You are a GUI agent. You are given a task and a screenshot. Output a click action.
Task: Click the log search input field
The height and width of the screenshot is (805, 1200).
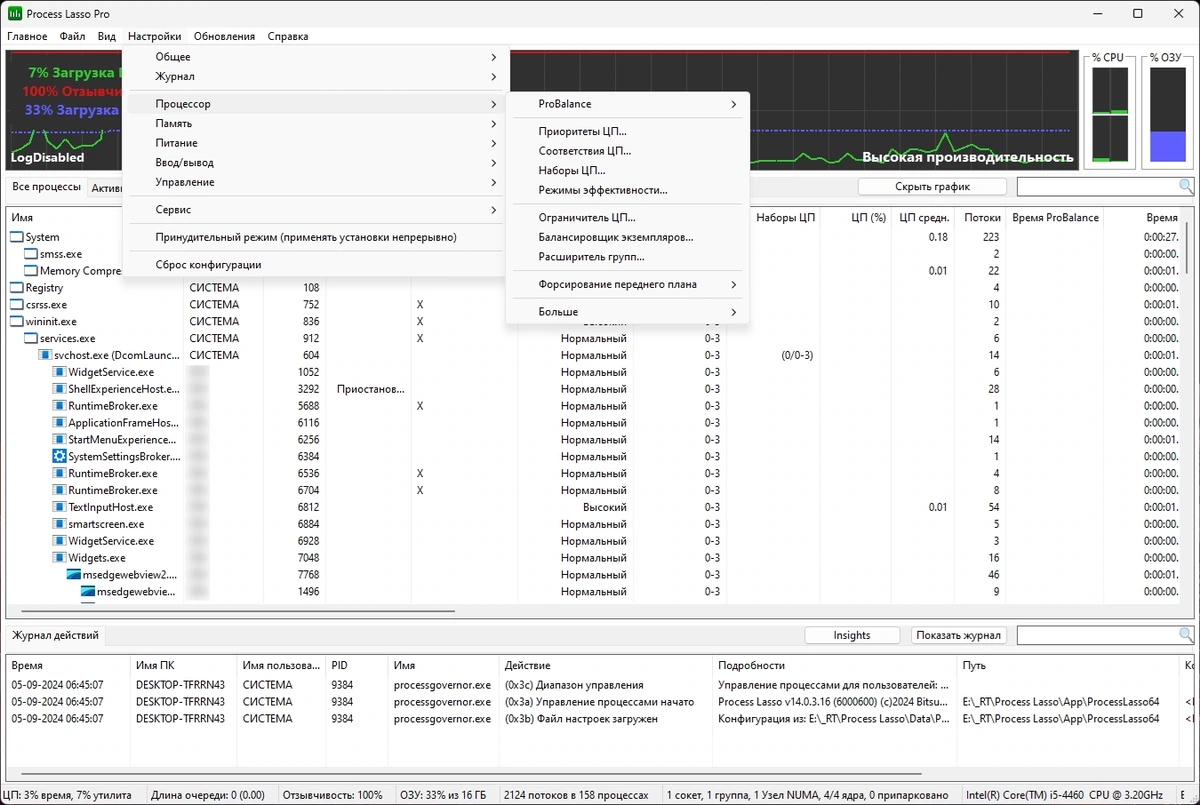tap(1098, 635)
